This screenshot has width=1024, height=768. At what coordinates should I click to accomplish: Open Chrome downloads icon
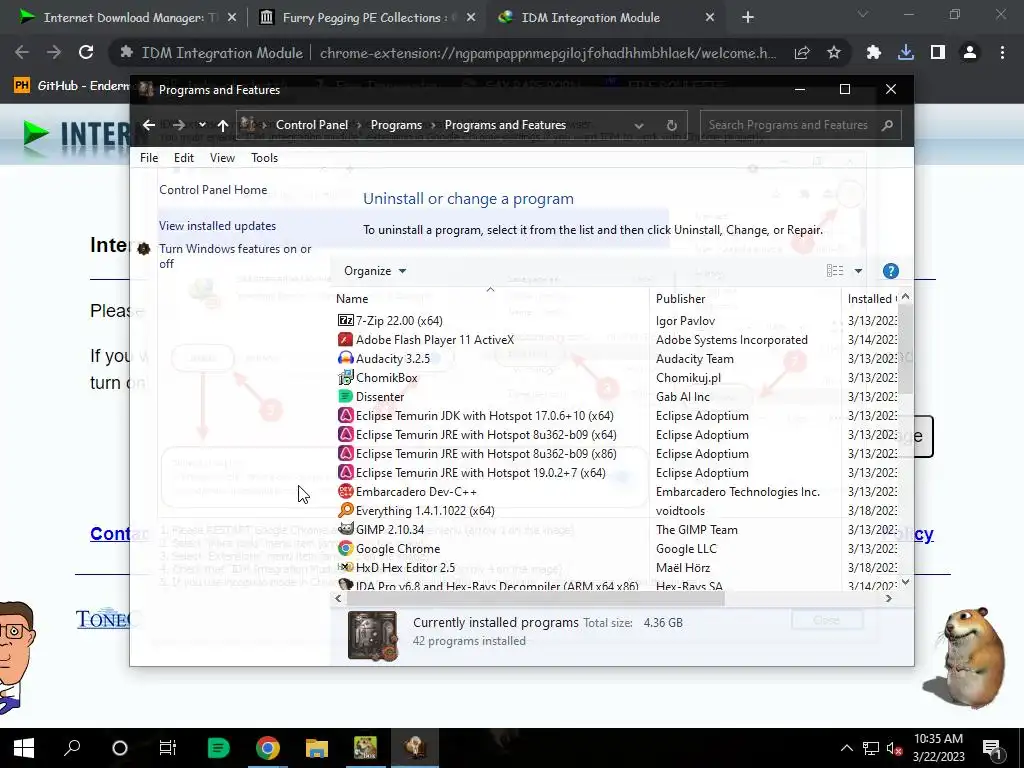[x=906, y=53]
